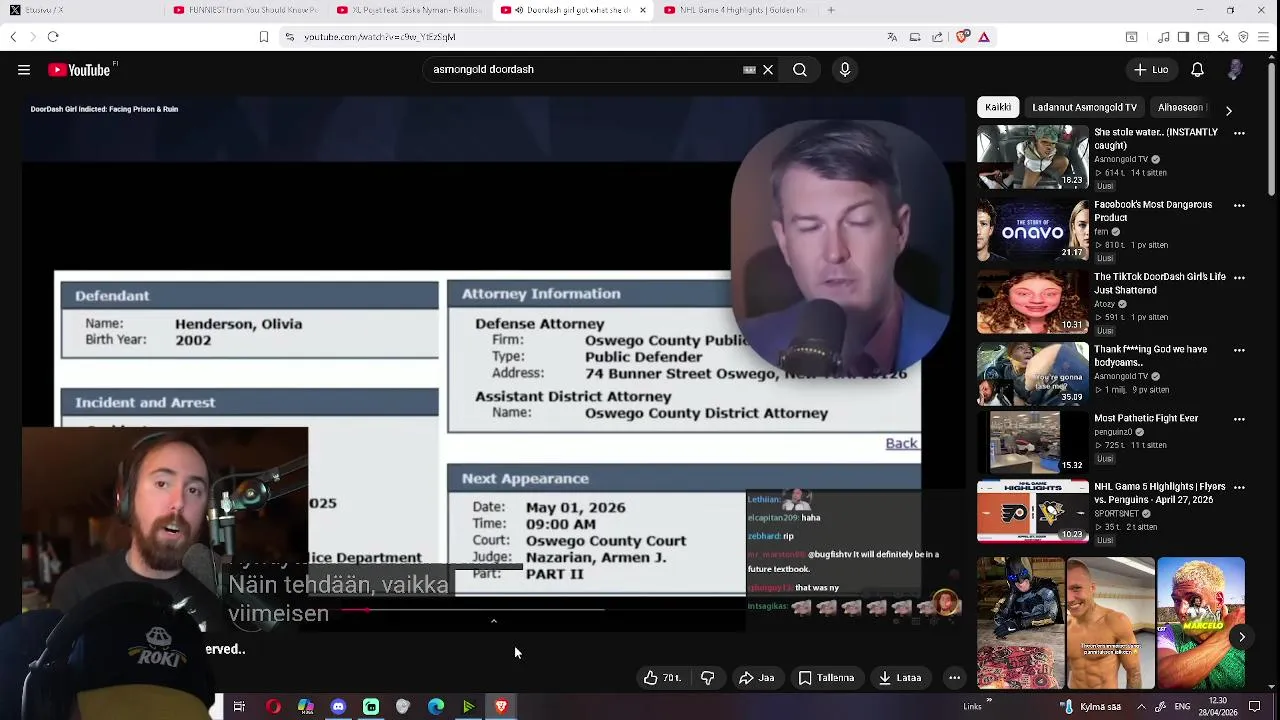
Task: Open options for Facebook's Most Dangerous Product
Action: [1239, 206]
